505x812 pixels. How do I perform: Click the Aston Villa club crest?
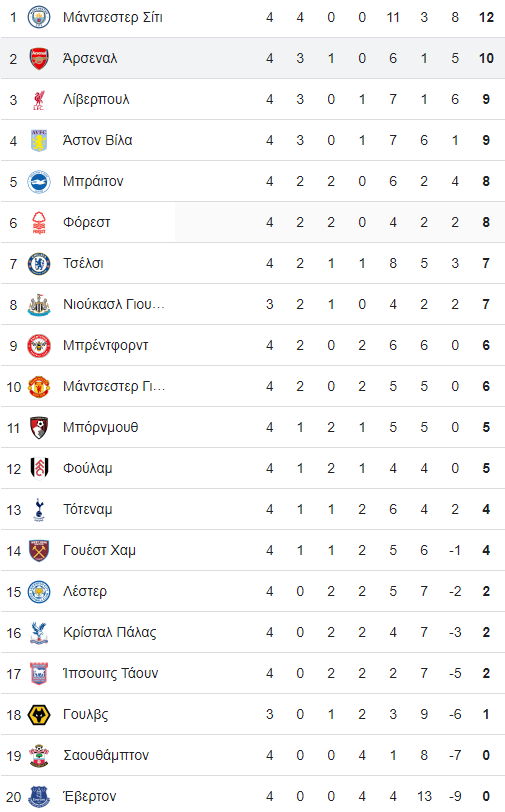tap(39, 140)
